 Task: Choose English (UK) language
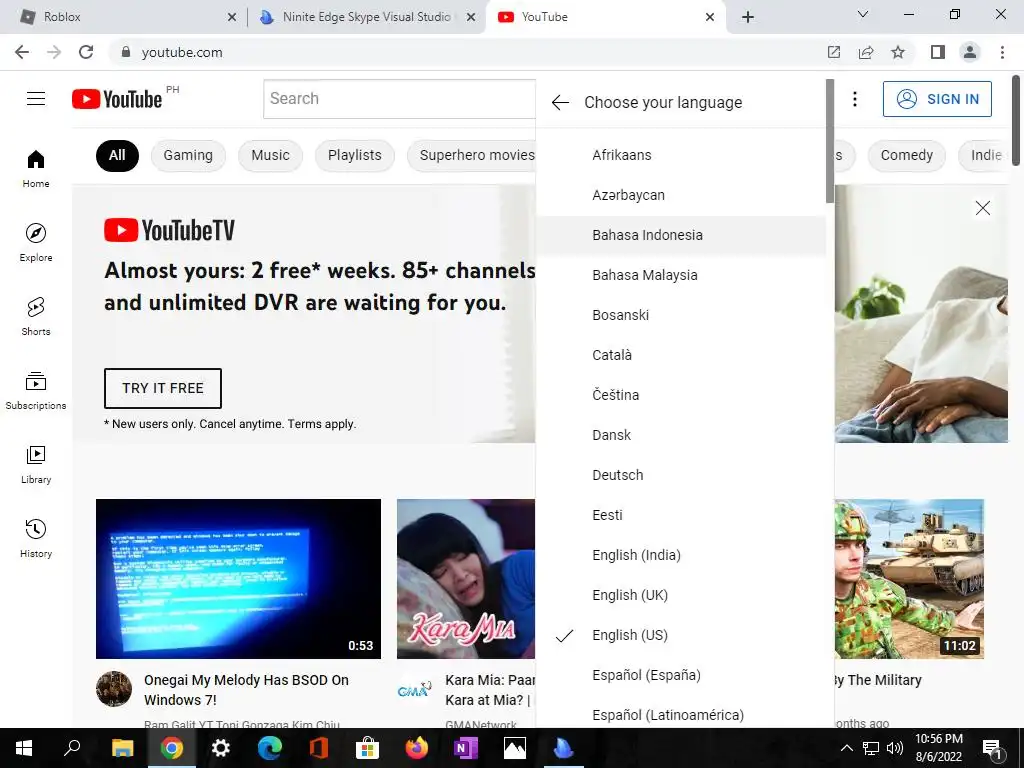click(x=680, y=595)
